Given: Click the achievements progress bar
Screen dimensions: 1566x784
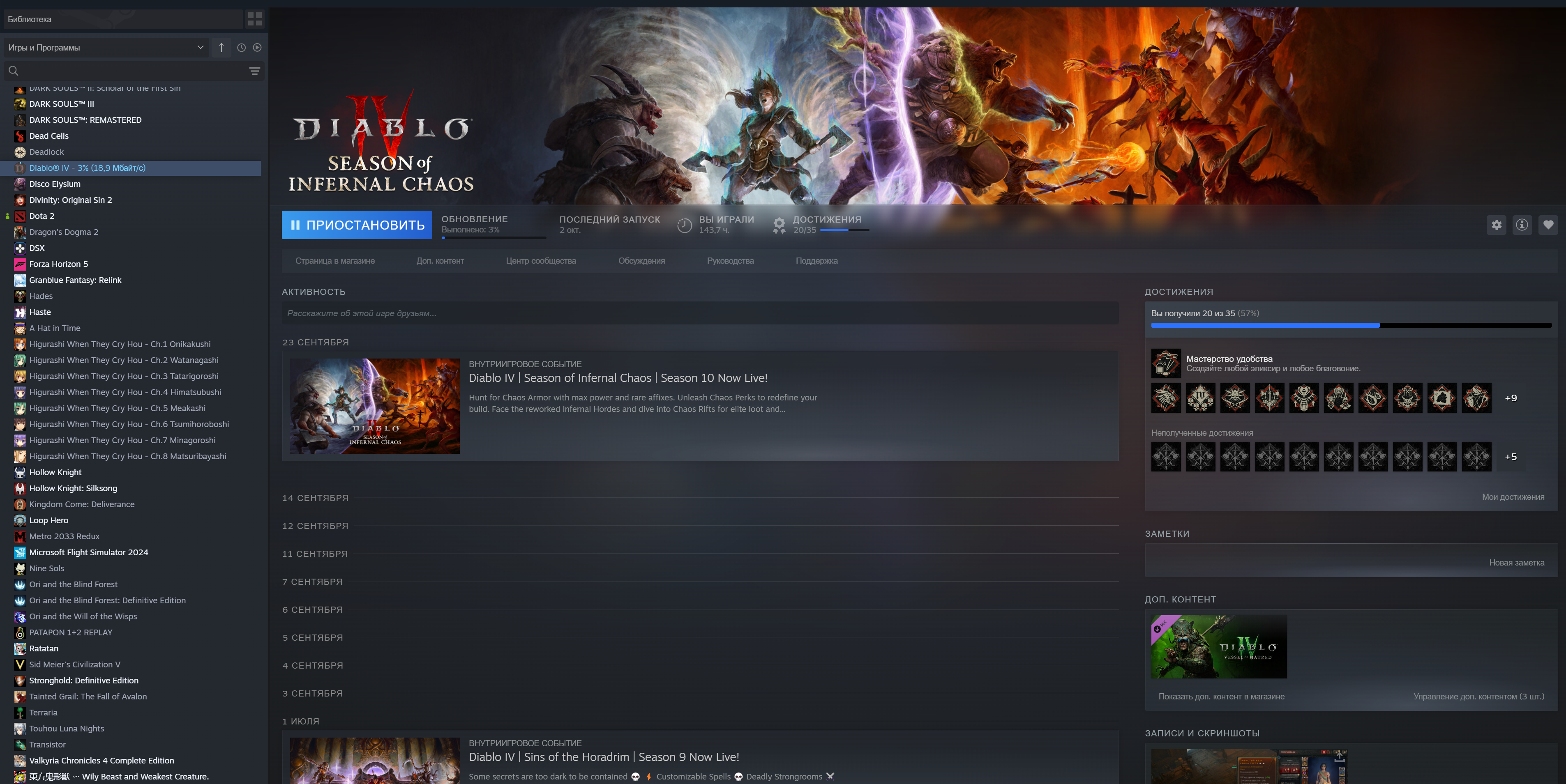Looking at the screenshot, I should 1351,325.
